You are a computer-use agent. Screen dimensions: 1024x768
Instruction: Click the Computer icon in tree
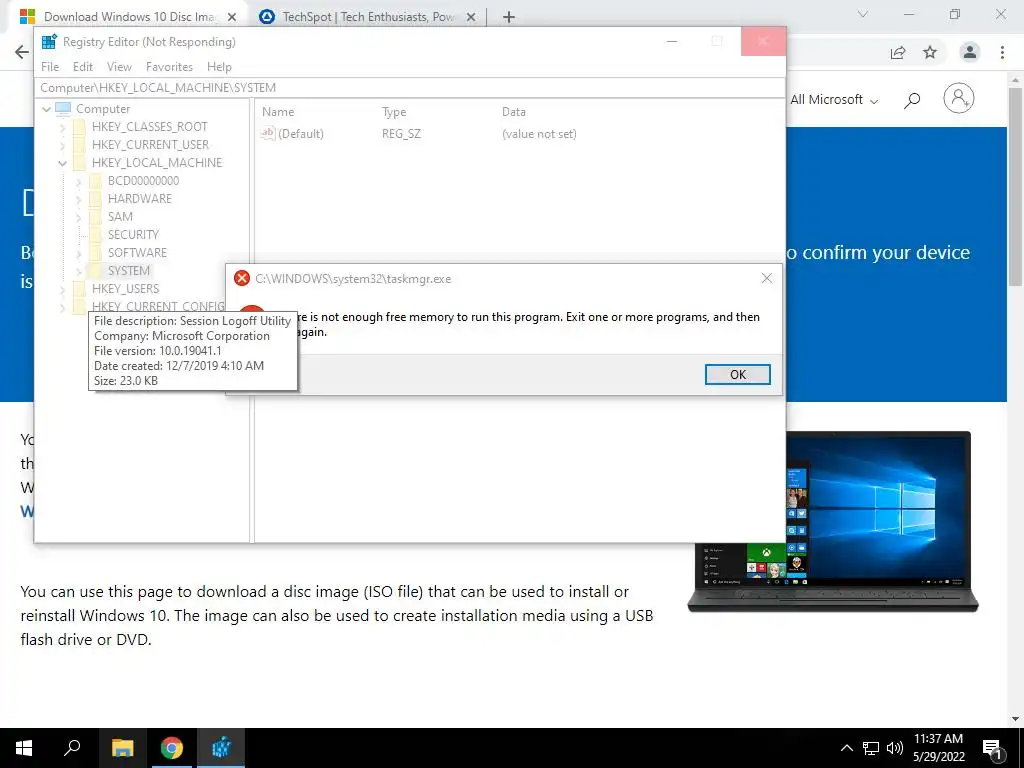tap(63, 108)
